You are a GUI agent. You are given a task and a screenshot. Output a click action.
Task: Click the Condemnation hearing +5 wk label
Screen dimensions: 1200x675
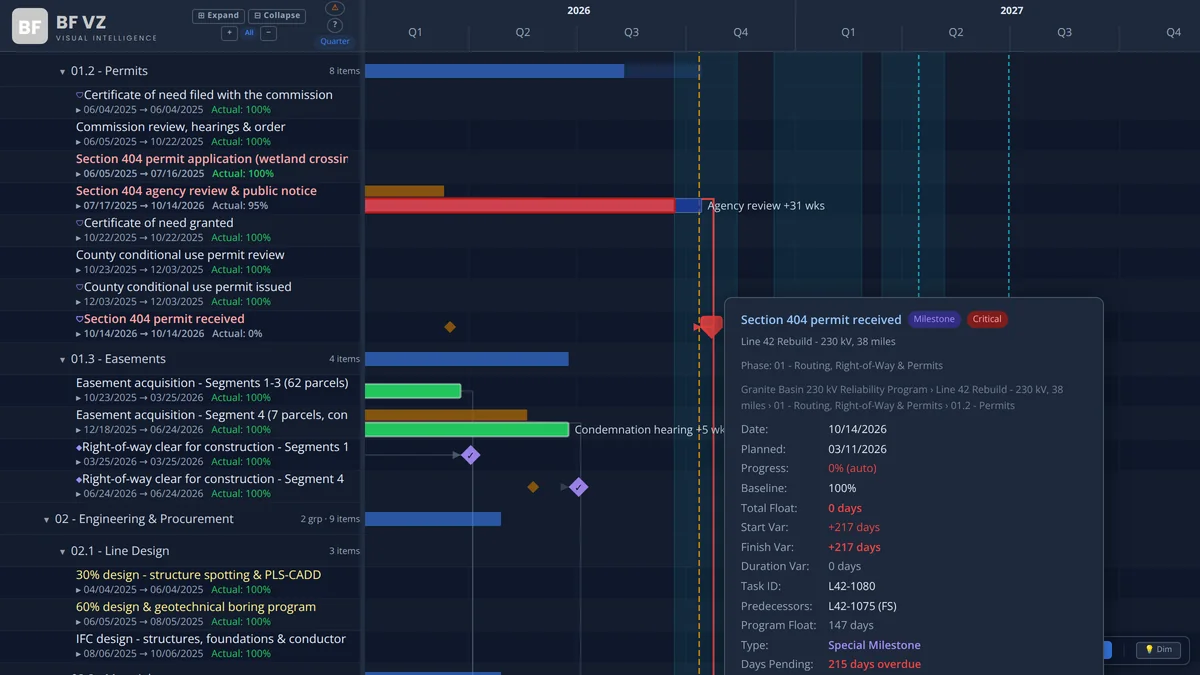tap(650, 430)
